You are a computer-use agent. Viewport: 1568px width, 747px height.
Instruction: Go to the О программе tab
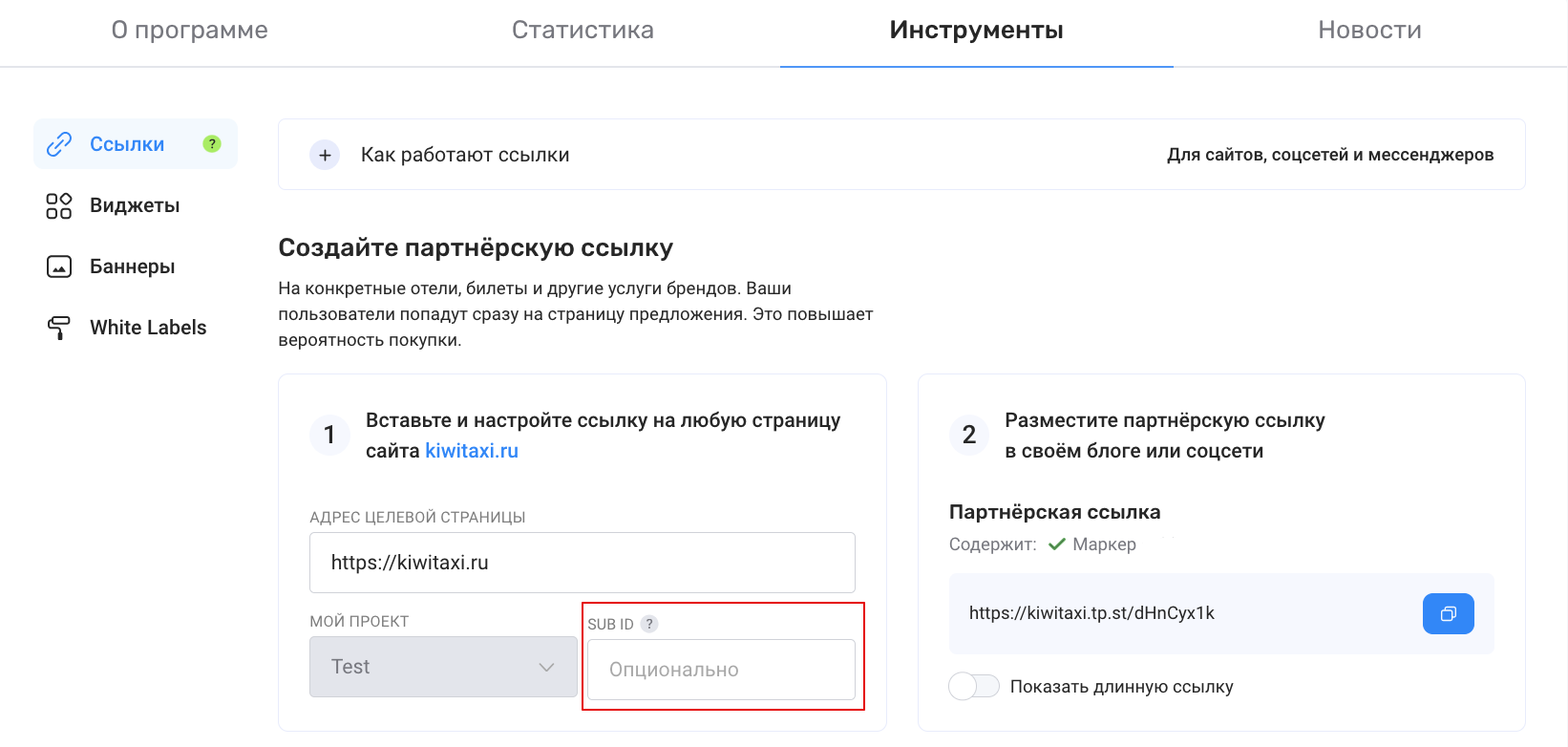189,31
